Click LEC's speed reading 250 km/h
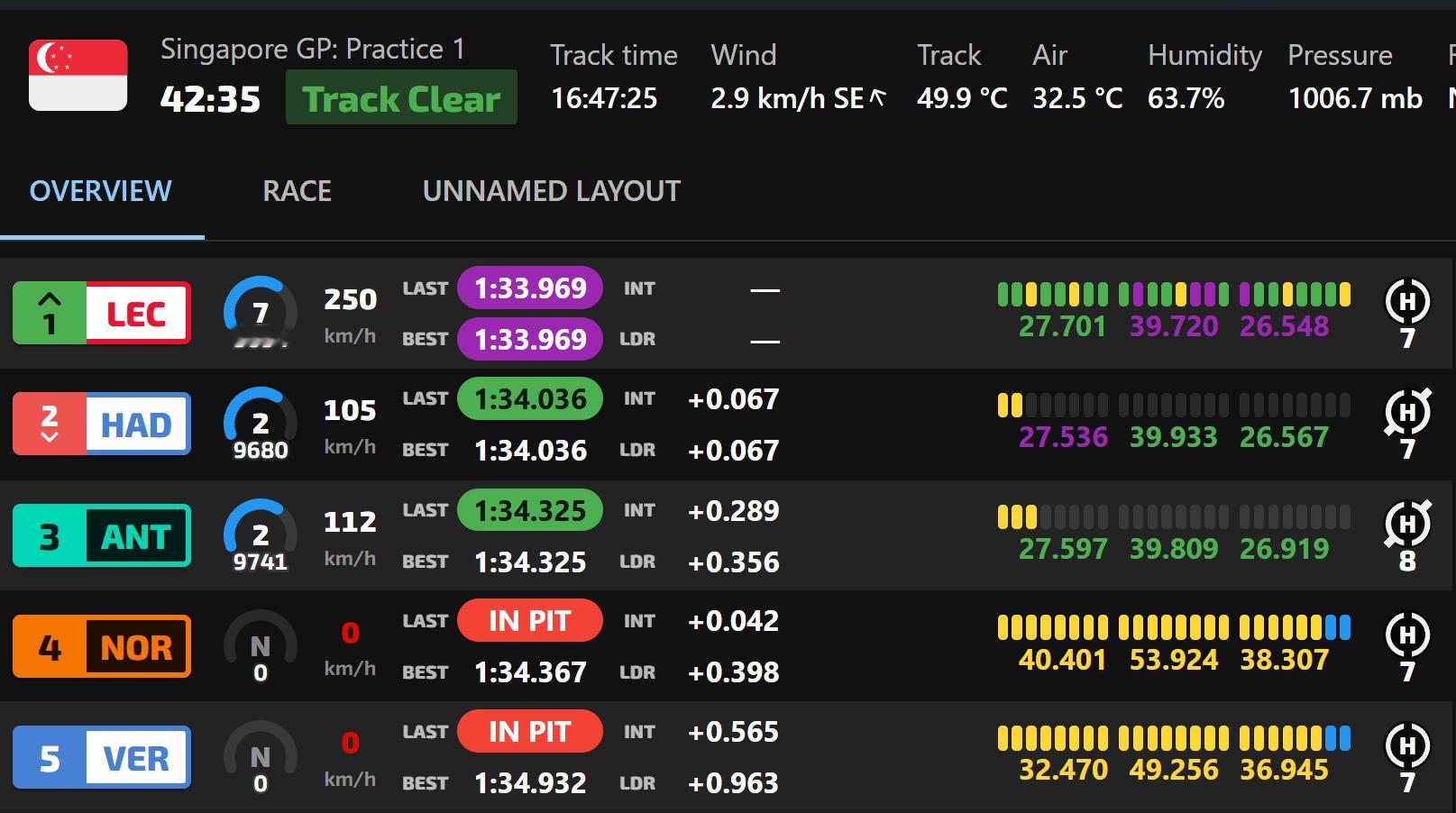Viewport: 1456px width, 813px height. tap(350, 315)
